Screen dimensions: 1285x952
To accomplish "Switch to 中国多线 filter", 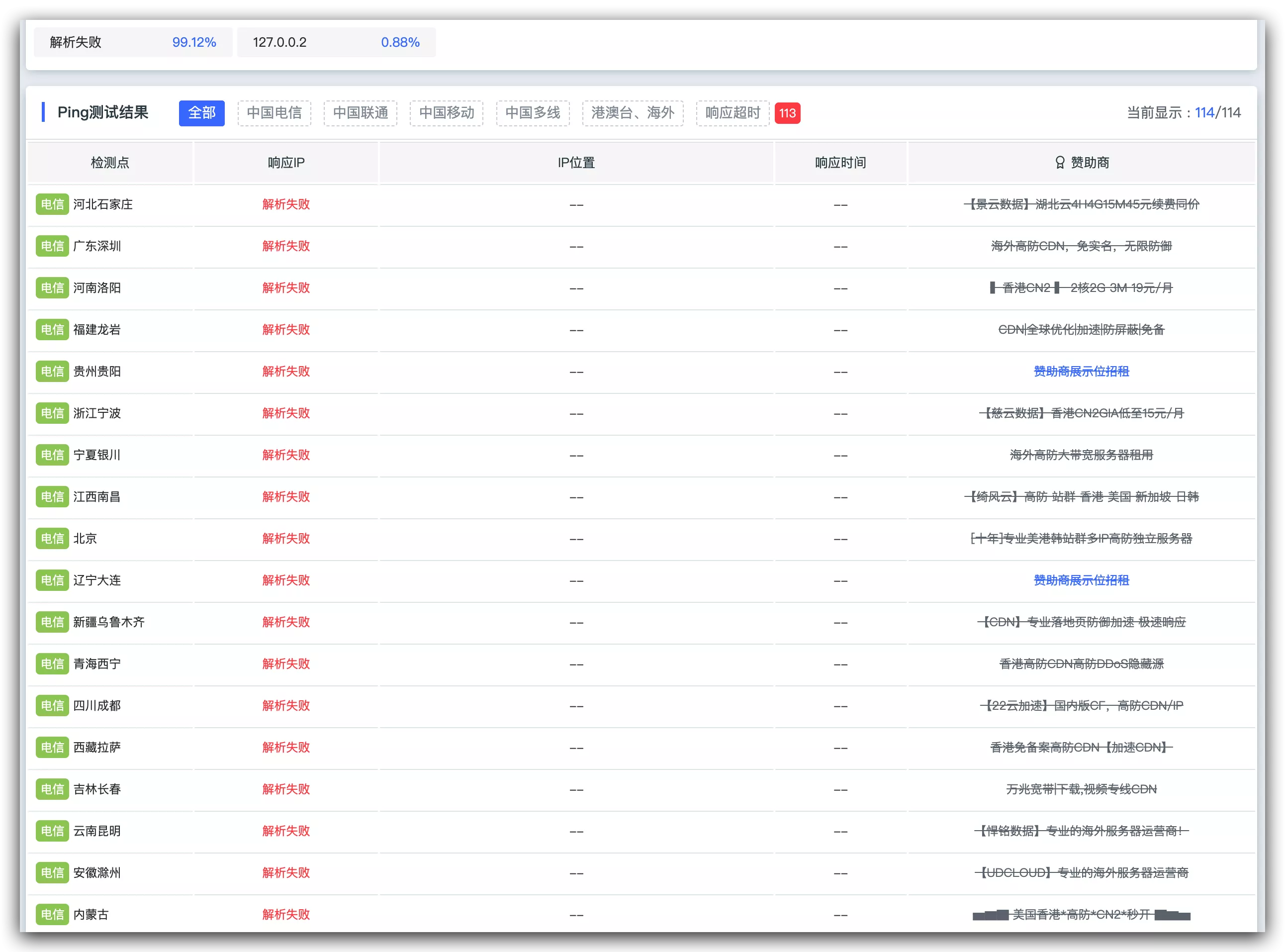I will point(533,113).
